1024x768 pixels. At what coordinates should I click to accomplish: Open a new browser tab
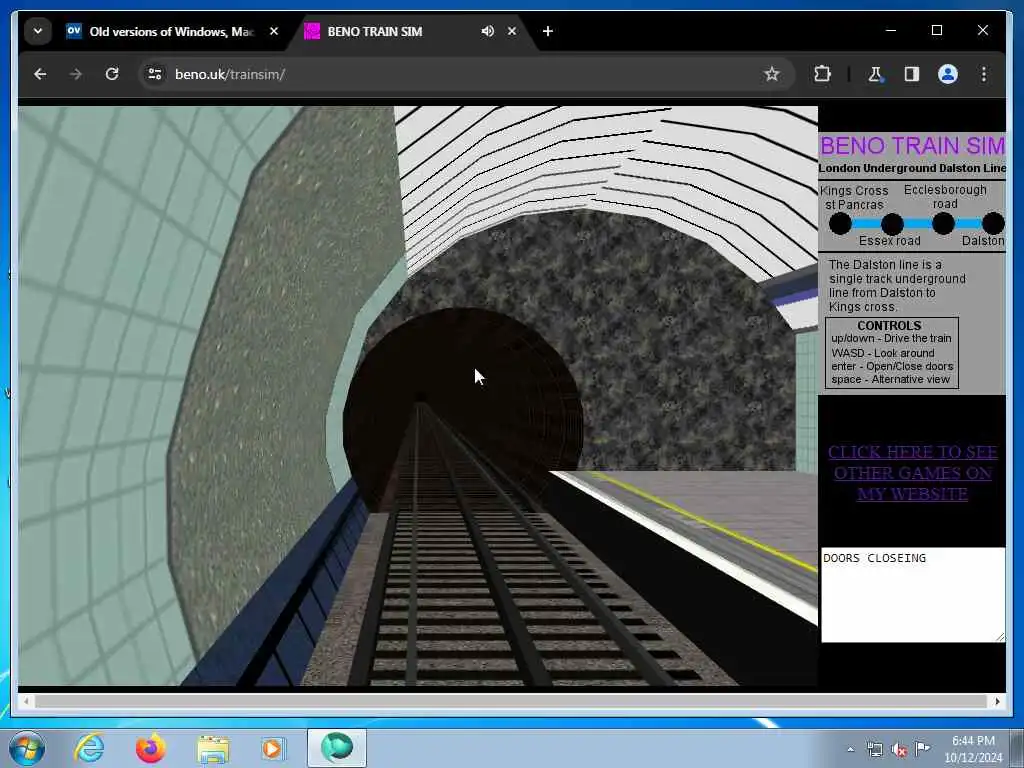pyautogui.click(x=548, y=31)
